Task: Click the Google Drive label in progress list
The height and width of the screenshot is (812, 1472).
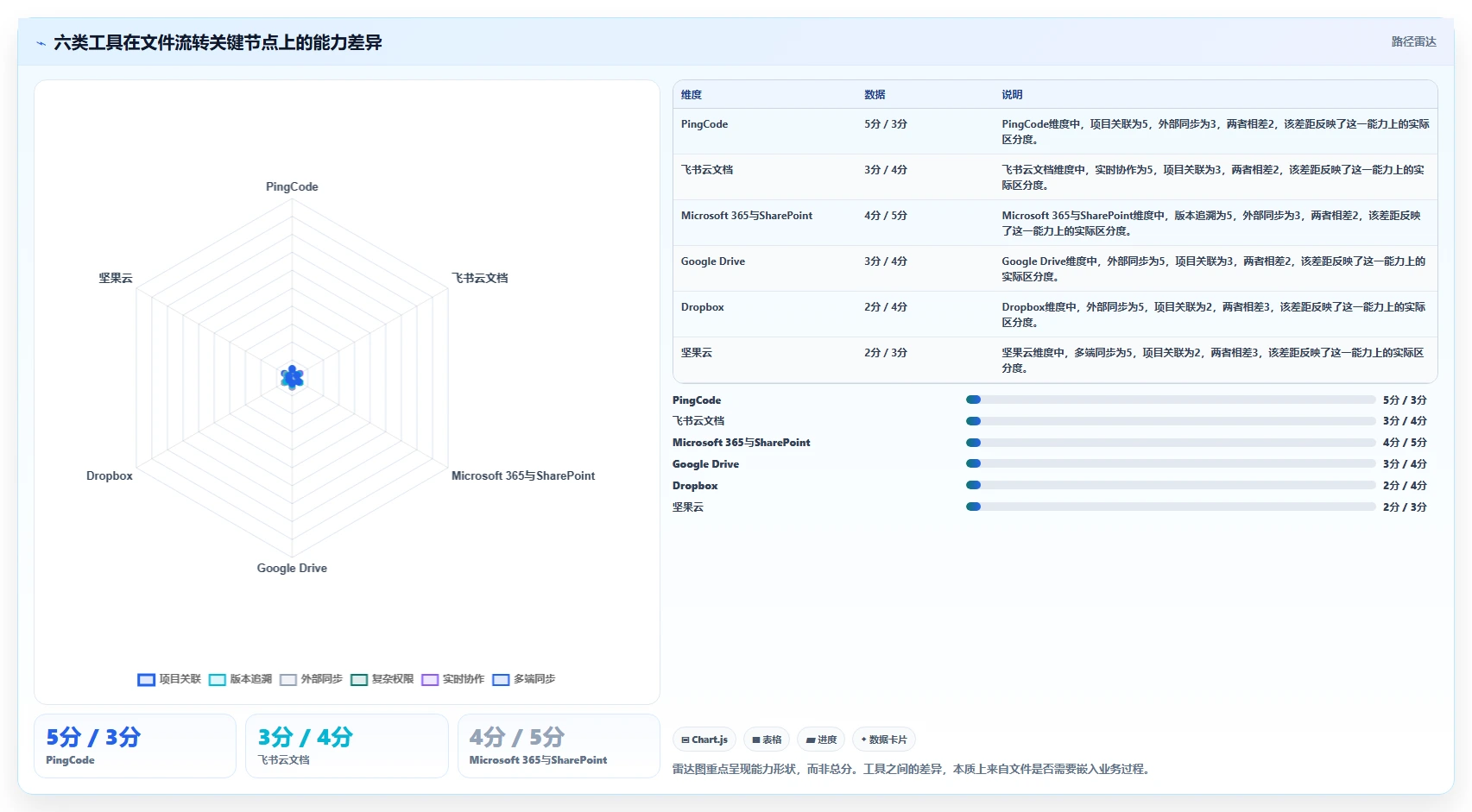Action: point(706,464)
